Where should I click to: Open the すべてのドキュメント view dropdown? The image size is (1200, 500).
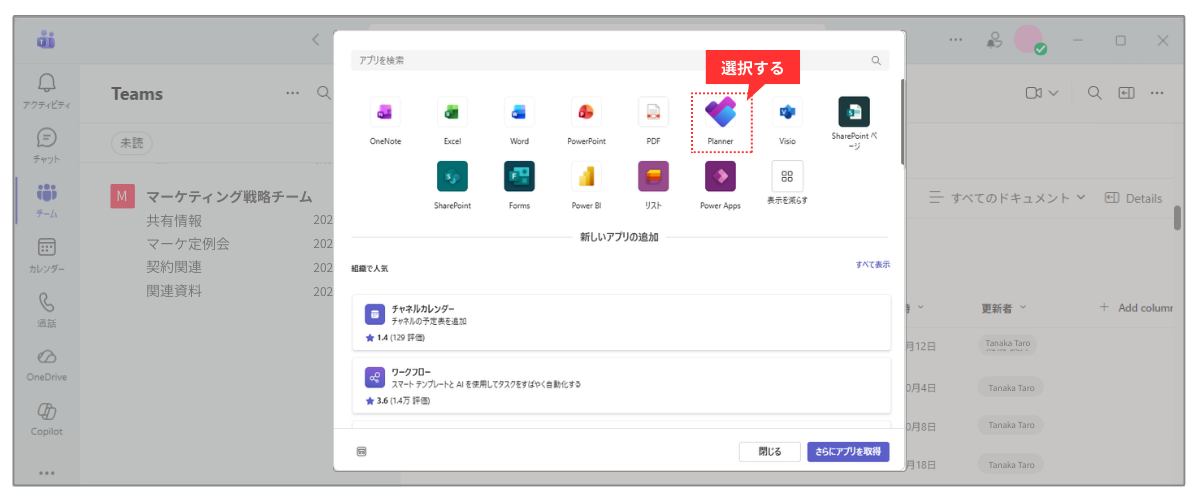tap(1007, 198)
